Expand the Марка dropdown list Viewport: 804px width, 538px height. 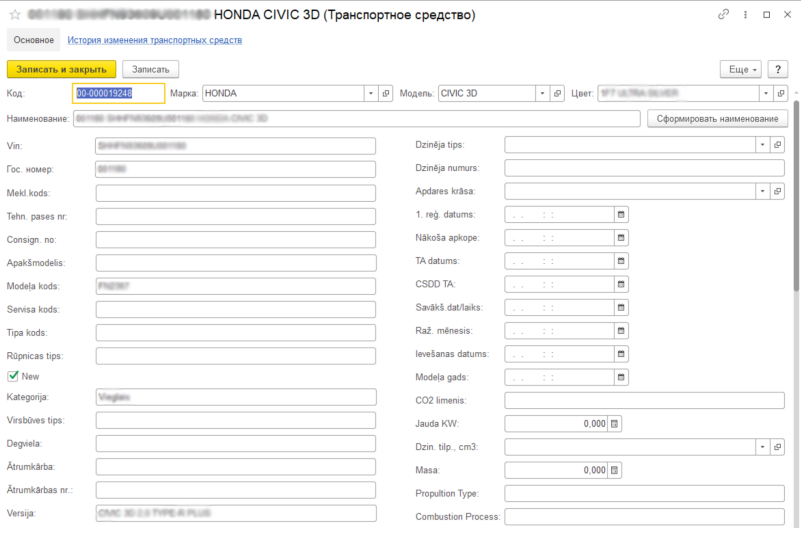[x=371, y=93]
